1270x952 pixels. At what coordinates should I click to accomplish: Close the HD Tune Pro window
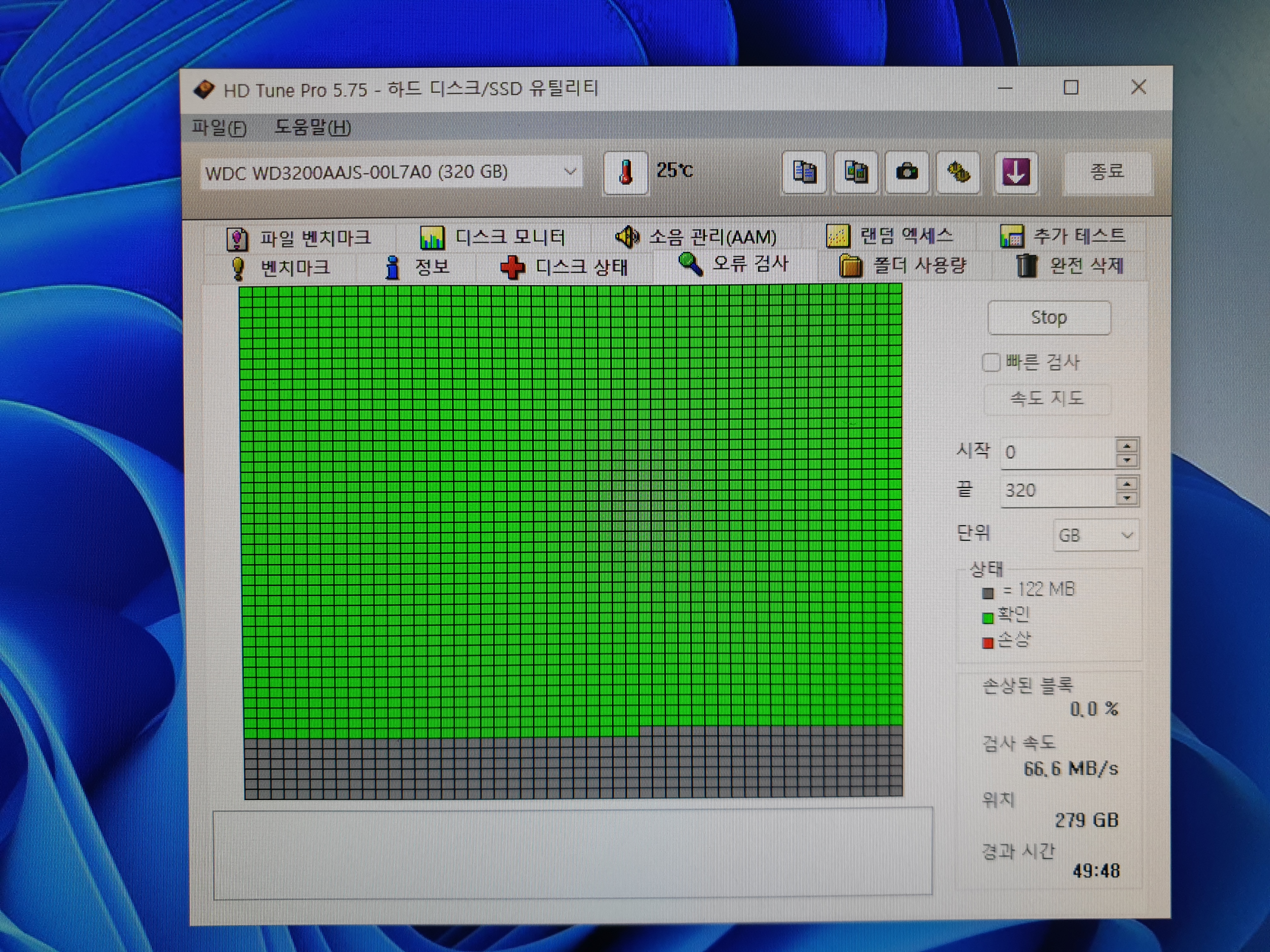1139,87
